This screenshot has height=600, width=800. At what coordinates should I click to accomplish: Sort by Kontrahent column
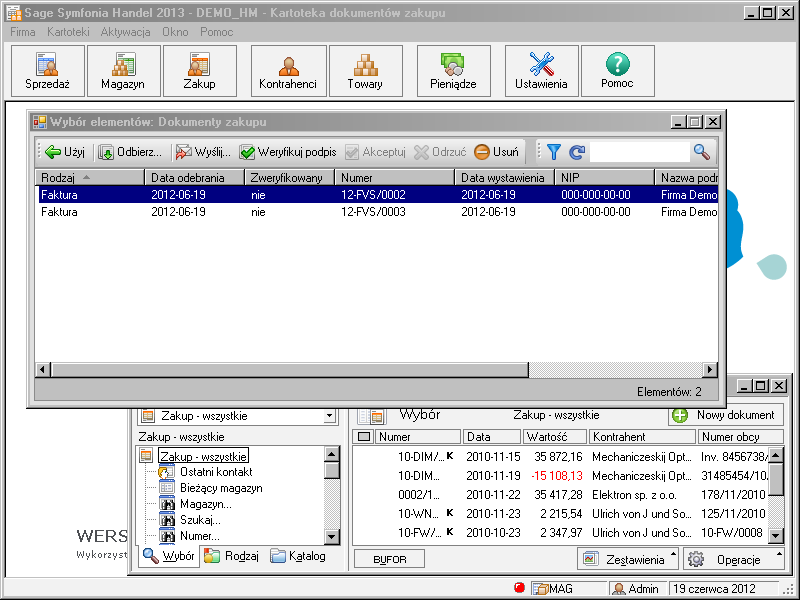point(643,437)
